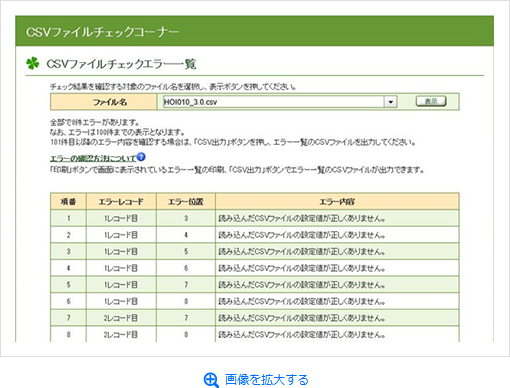Image resolution: width=510 pixels, height=388 pixels.
Task: Select the row number 7 cell
Action: coord(68,318)
